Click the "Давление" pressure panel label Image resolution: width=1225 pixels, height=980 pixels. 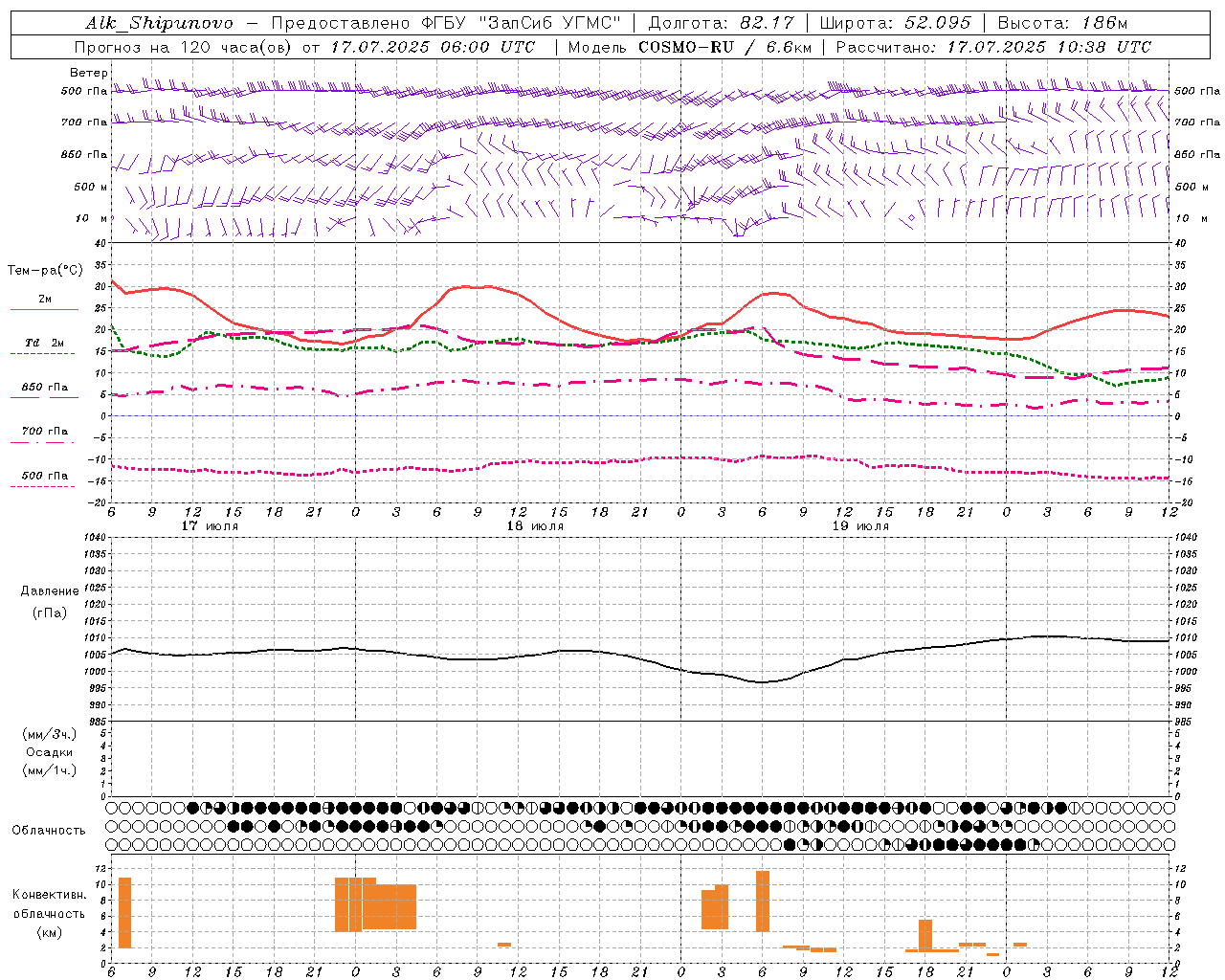50,591
